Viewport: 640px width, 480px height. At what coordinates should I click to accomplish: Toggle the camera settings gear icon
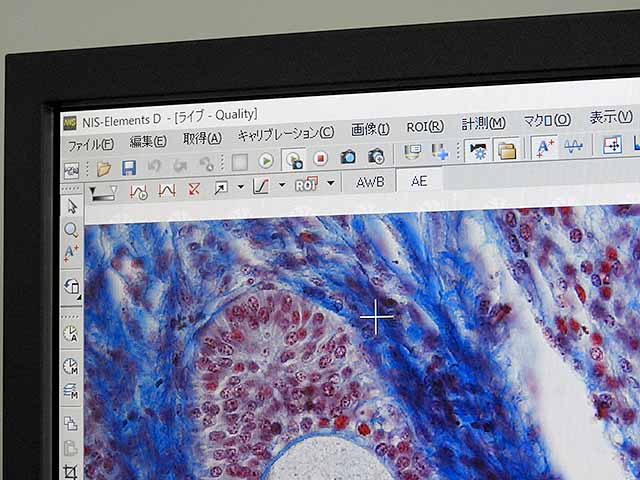pyautogui.click(x=478, y=150)
